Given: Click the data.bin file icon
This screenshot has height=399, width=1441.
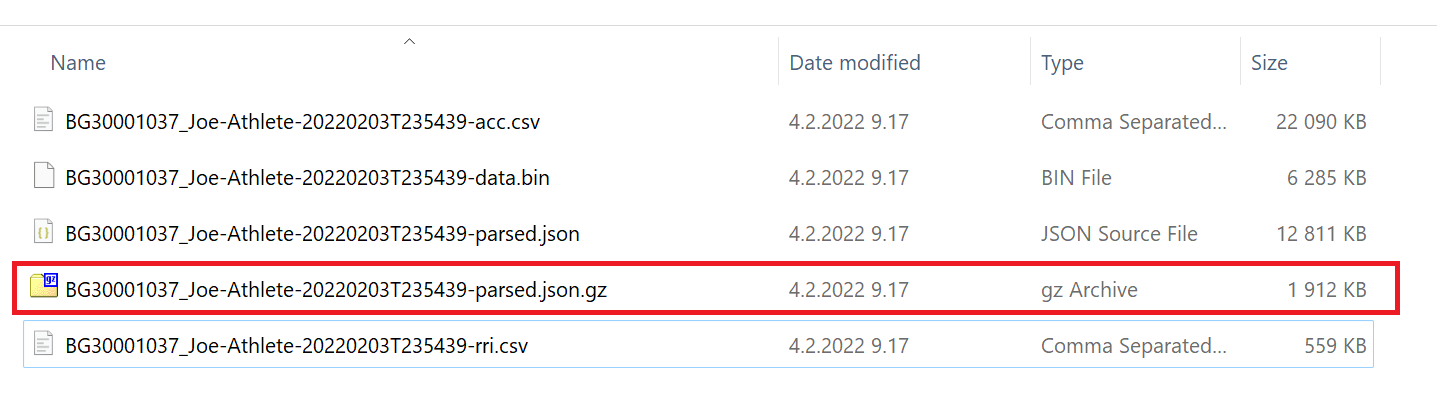Looking at the screenshot, I should point(43,178).
